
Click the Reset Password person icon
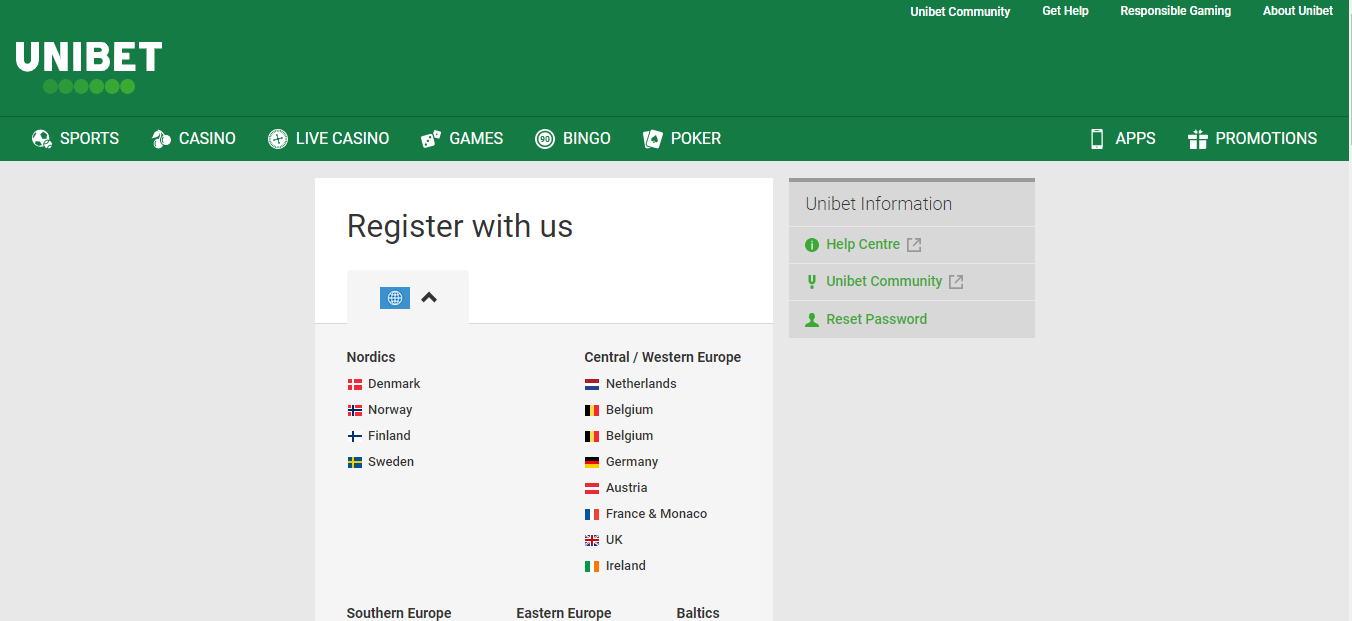[x=812, y=320]
